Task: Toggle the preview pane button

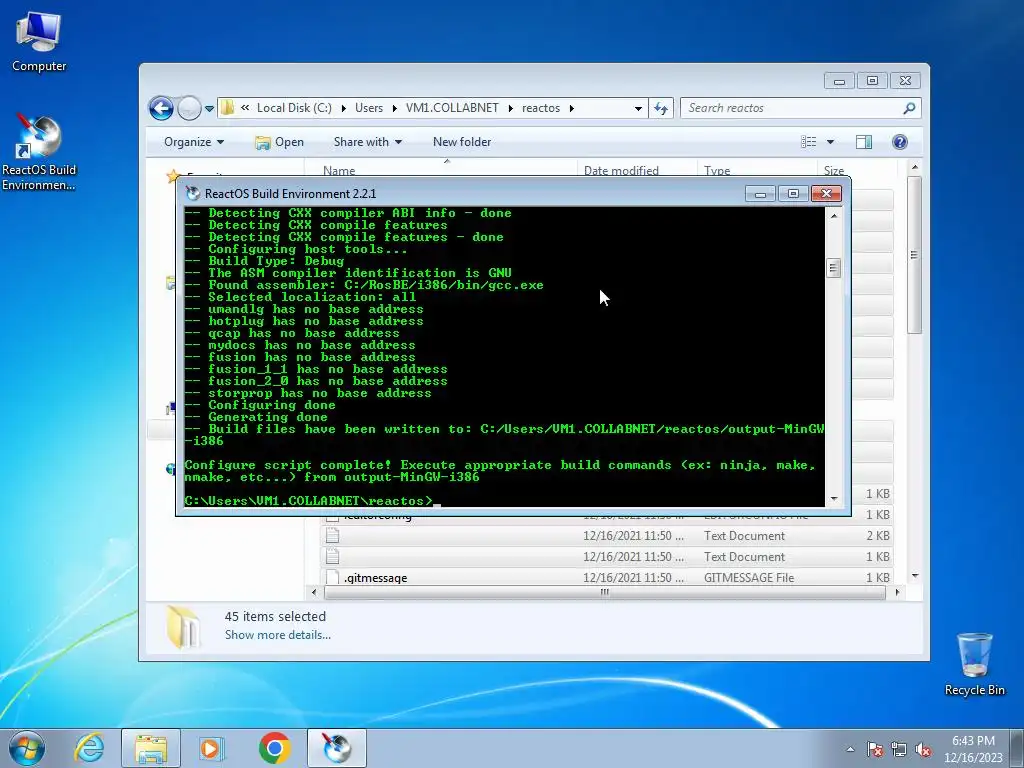Action: click(864, 142)
